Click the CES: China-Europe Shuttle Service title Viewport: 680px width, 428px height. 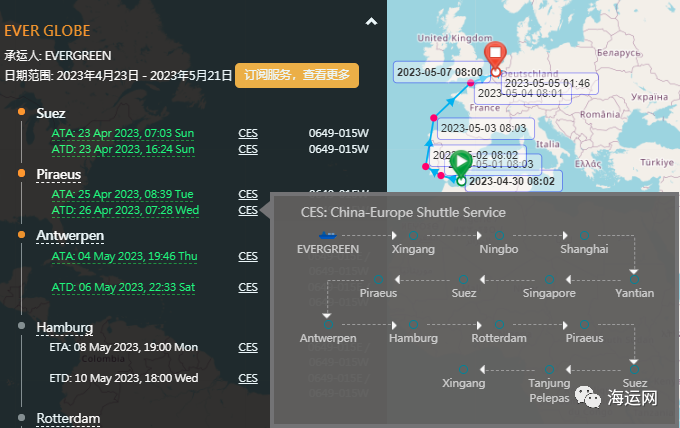pos(403,212)
